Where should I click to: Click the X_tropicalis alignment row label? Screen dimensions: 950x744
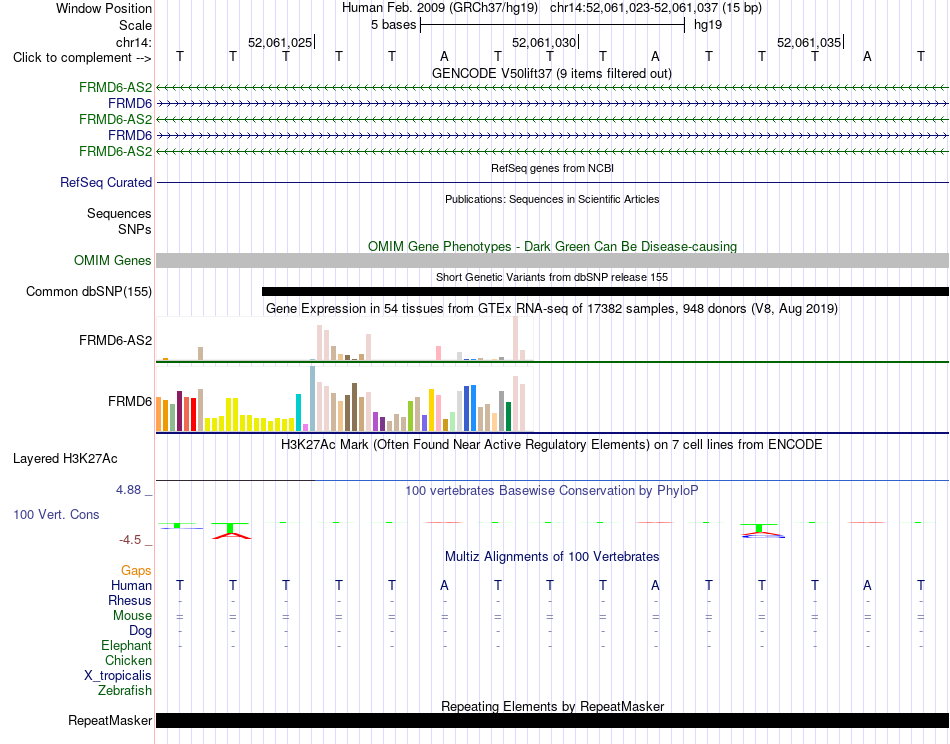(x=118, y=676)
